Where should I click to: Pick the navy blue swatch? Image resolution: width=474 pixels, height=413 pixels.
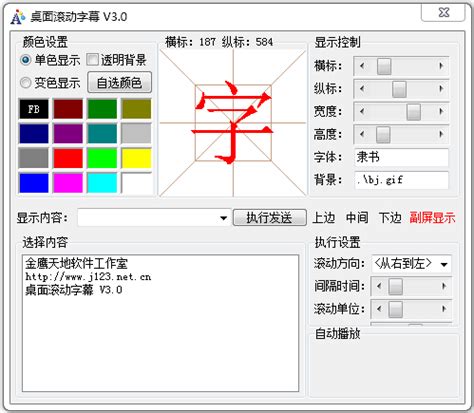[34, 133]
